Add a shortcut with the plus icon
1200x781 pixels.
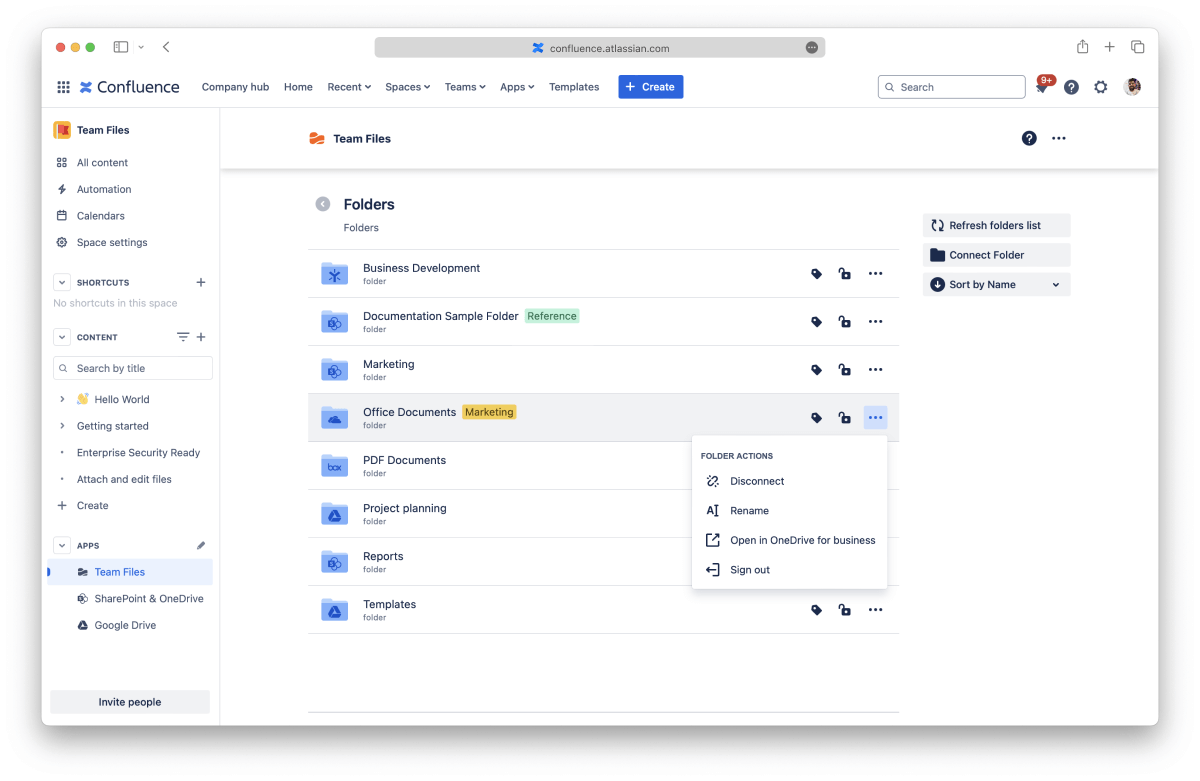click(201, 282)
